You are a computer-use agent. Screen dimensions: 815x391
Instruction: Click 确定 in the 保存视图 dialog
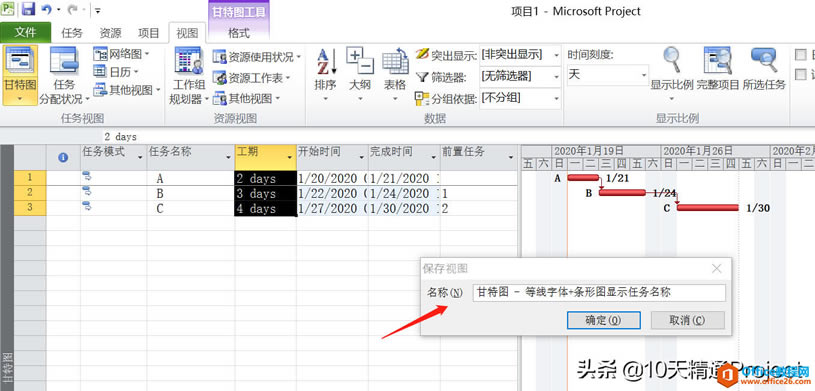click(603, 320)
